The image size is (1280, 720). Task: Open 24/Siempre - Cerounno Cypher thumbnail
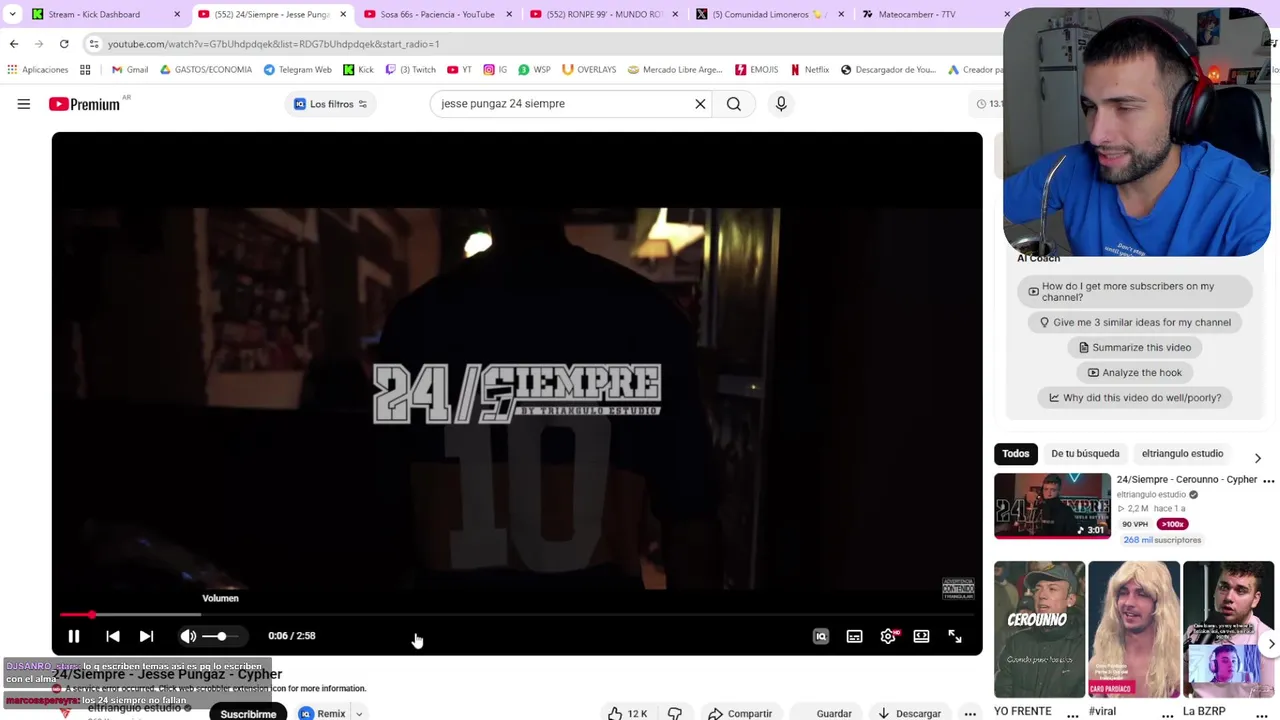click(x=1052, y=506)
